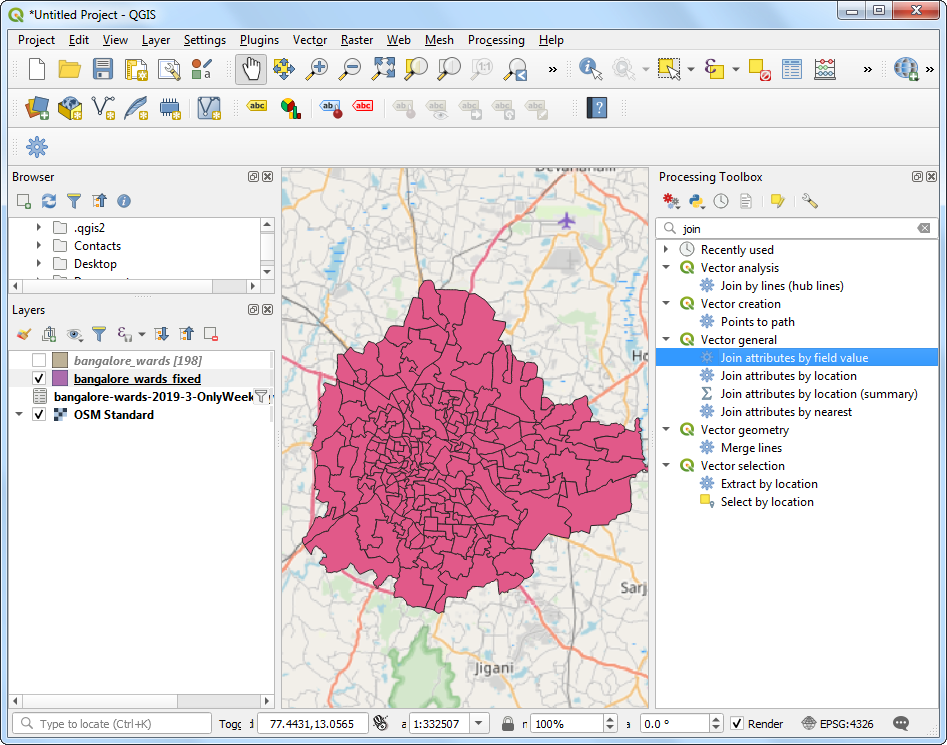Open the attribute table icon
Screen dimensions: 947x745
tap(792, 69)
